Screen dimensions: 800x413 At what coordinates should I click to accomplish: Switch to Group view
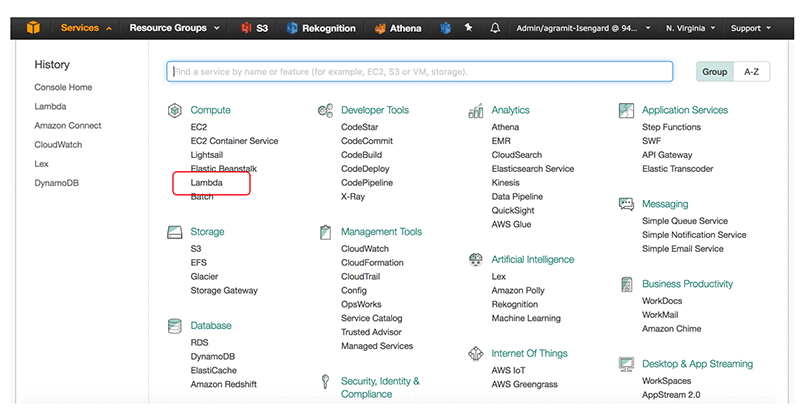coord(715,72)
